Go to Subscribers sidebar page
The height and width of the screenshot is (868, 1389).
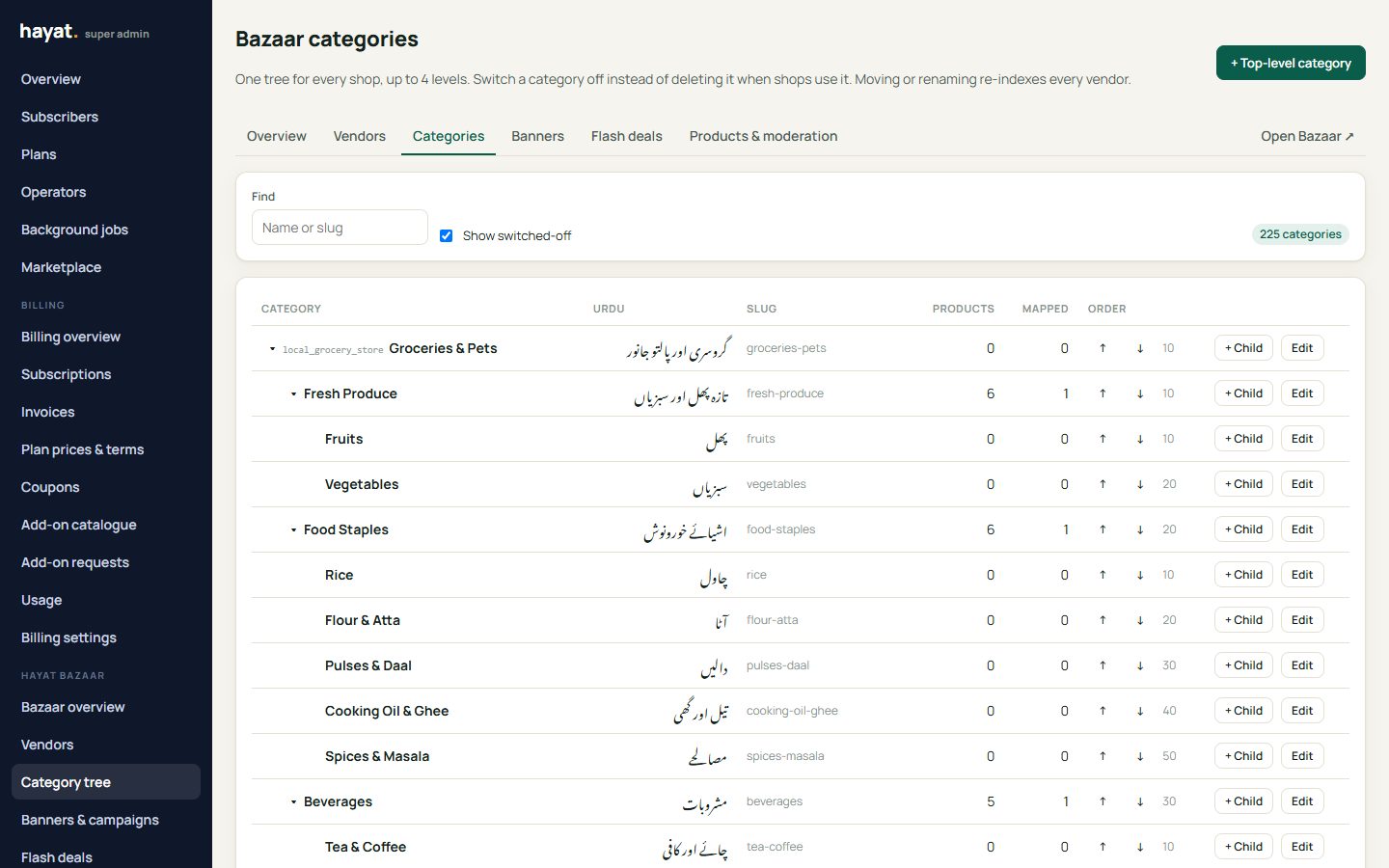point(106,117)
